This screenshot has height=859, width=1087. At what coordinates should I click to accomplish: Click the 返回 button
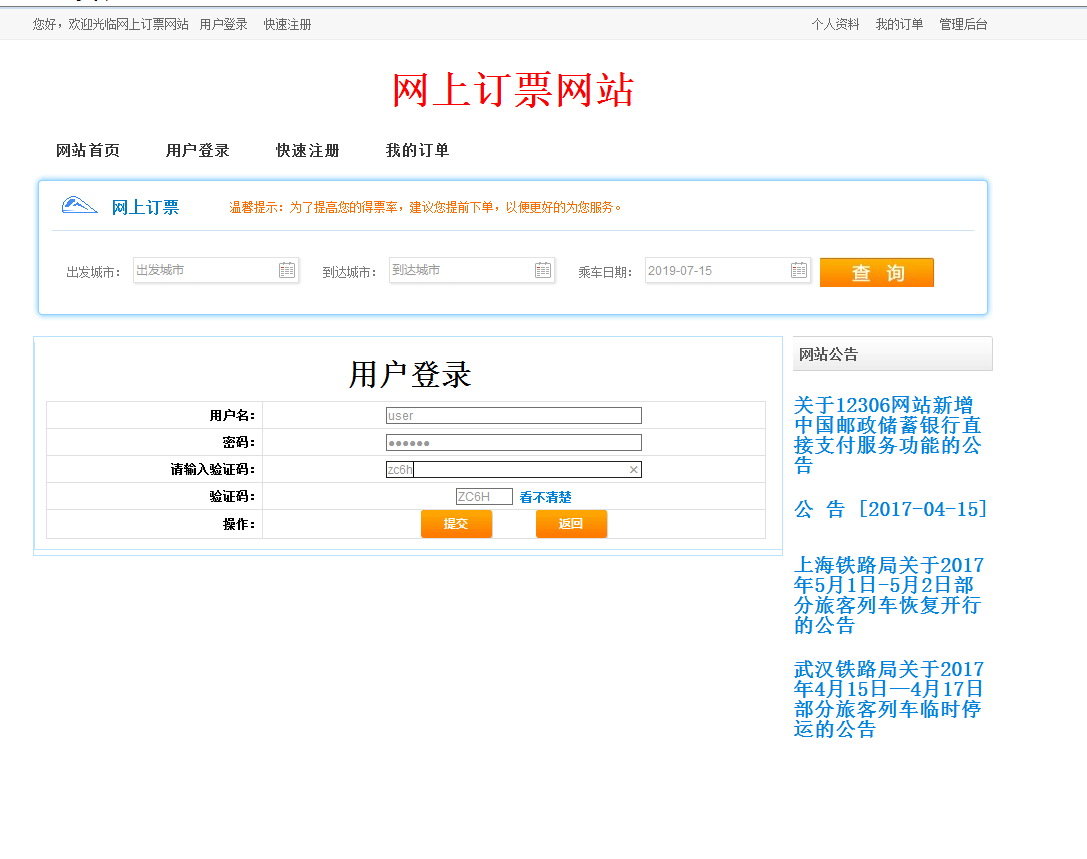pyautogui.click(x=571, y=524)
